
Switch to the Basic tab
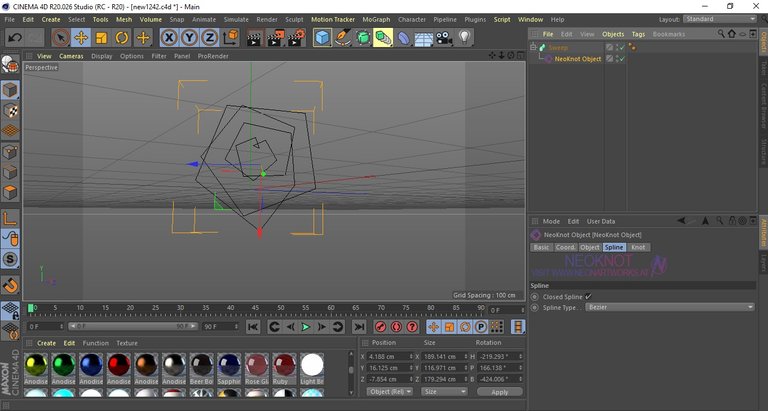click(541, 247)
